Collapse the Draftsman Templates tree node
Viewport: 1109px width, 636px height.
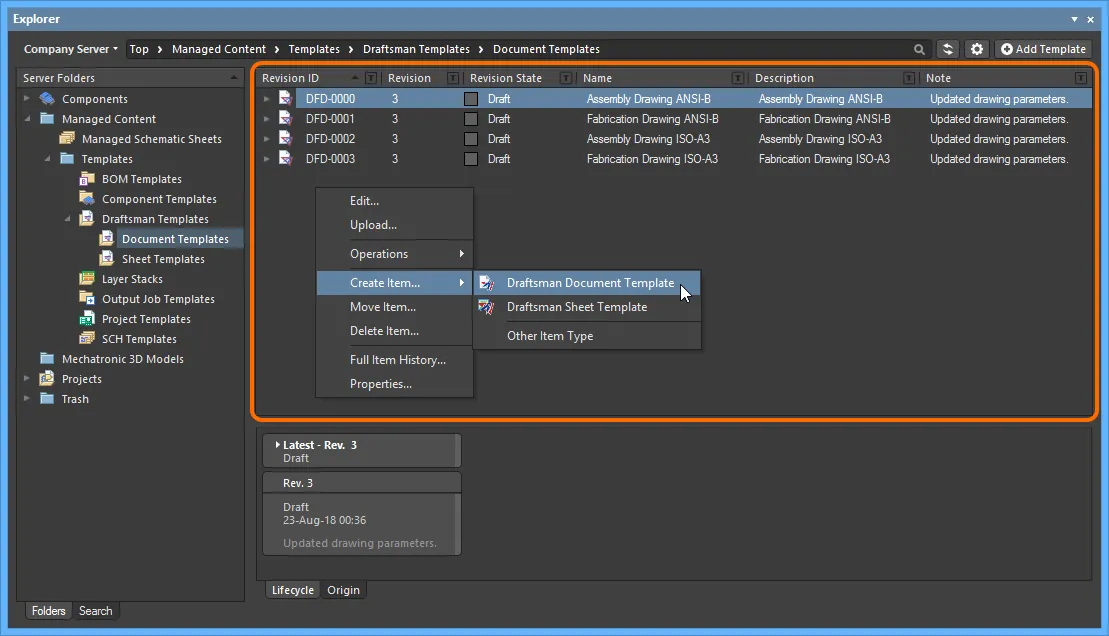(67, 219)
